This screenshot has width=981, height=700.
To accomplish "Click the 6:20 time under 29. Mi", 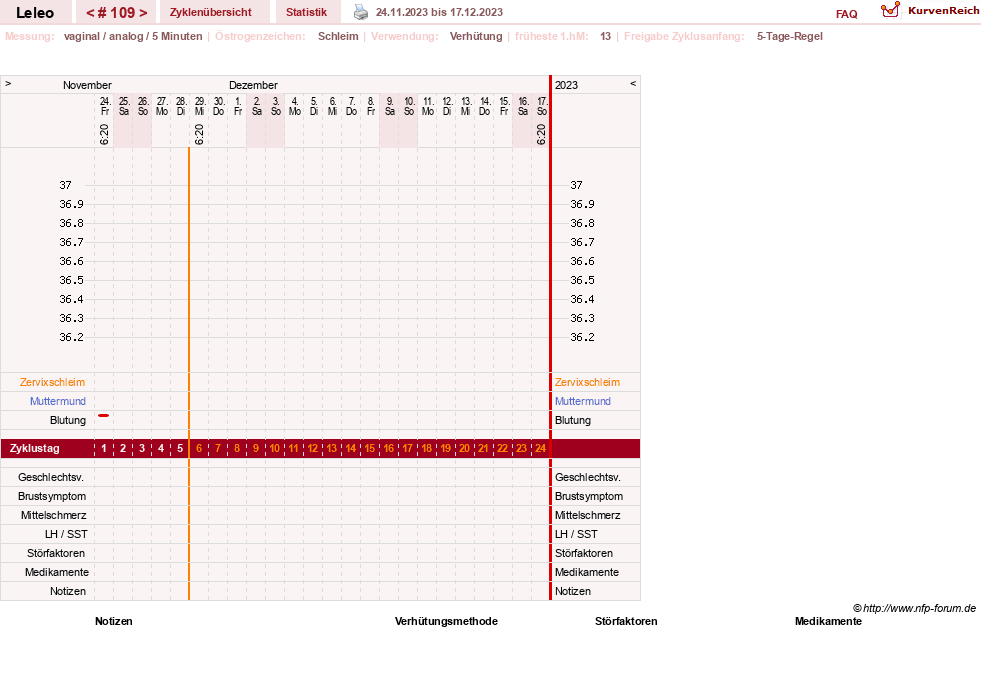I will 199,134.
